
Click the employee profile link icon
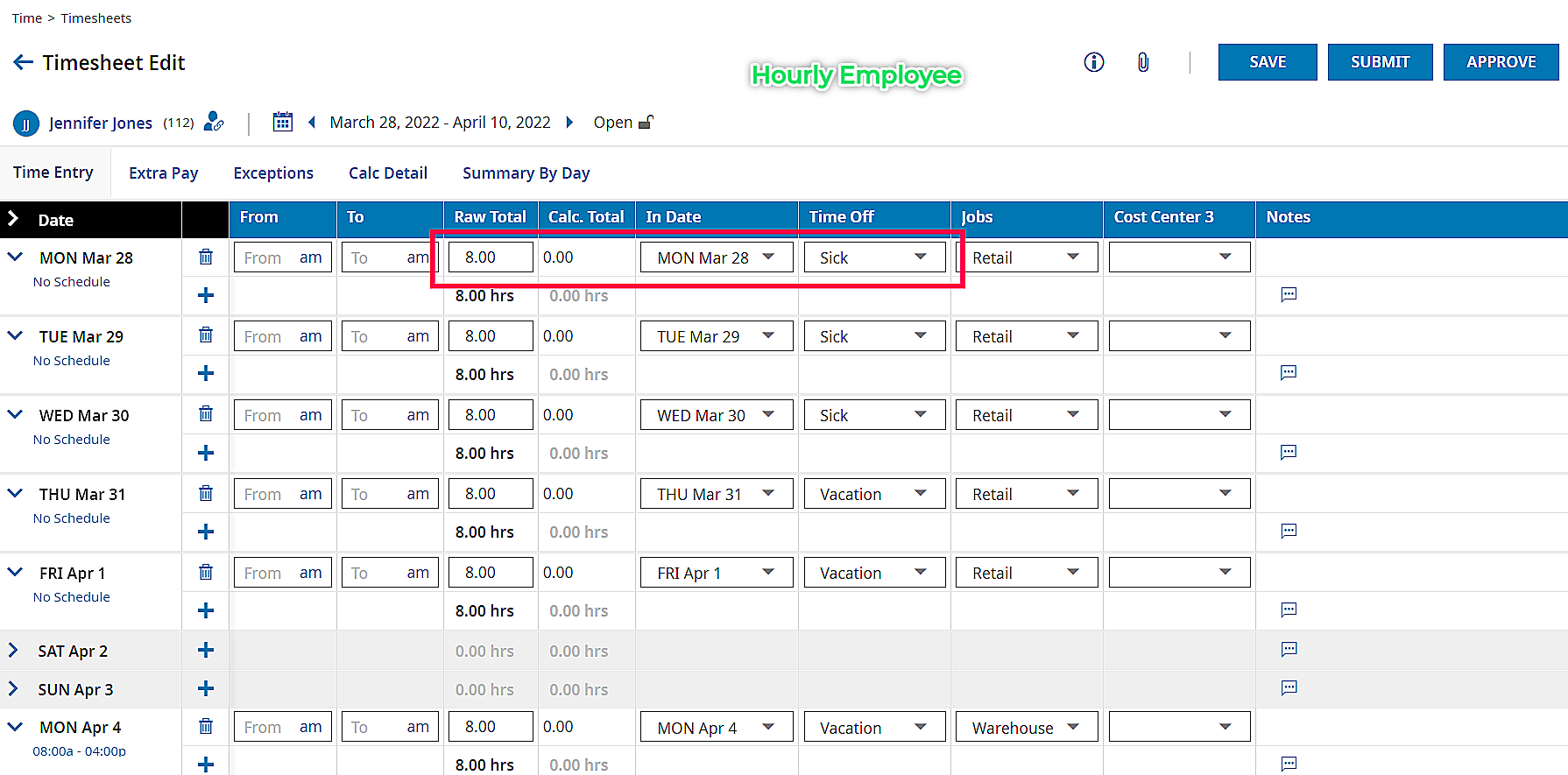[x=214, y=122]
